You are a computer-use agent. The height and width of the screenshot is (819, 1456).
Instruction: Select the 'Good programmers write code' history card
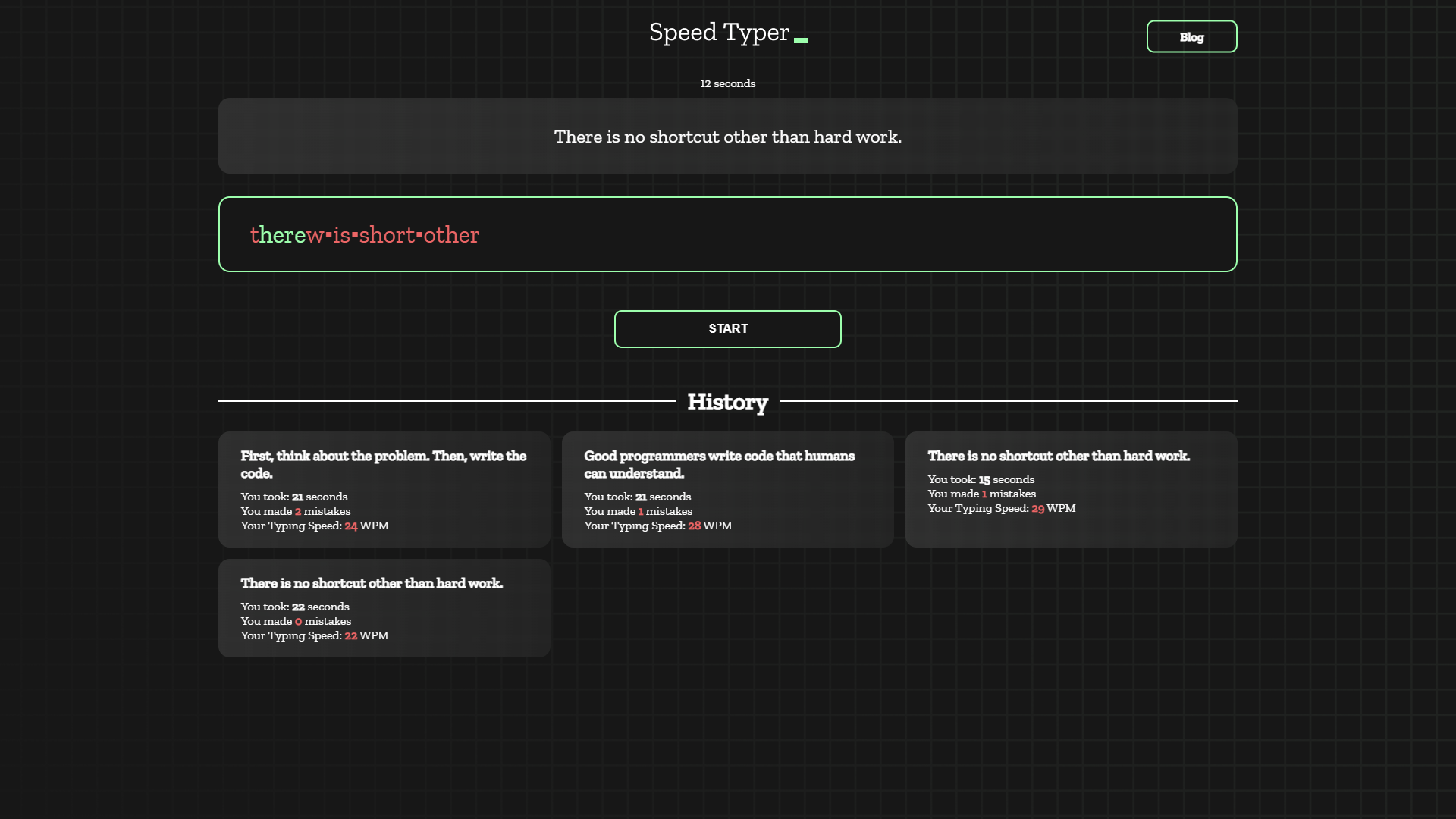point(727,489)
